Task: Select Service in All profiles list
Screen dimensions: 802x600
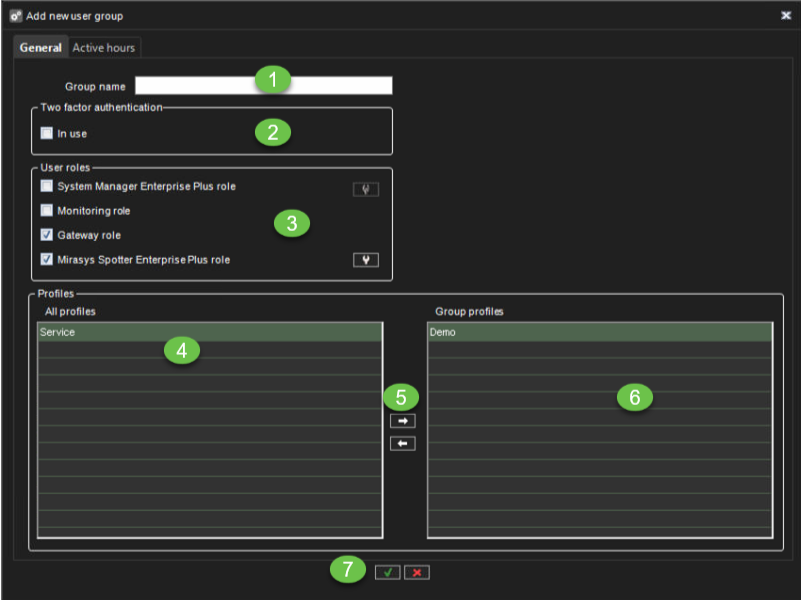Action: (210, 332)
